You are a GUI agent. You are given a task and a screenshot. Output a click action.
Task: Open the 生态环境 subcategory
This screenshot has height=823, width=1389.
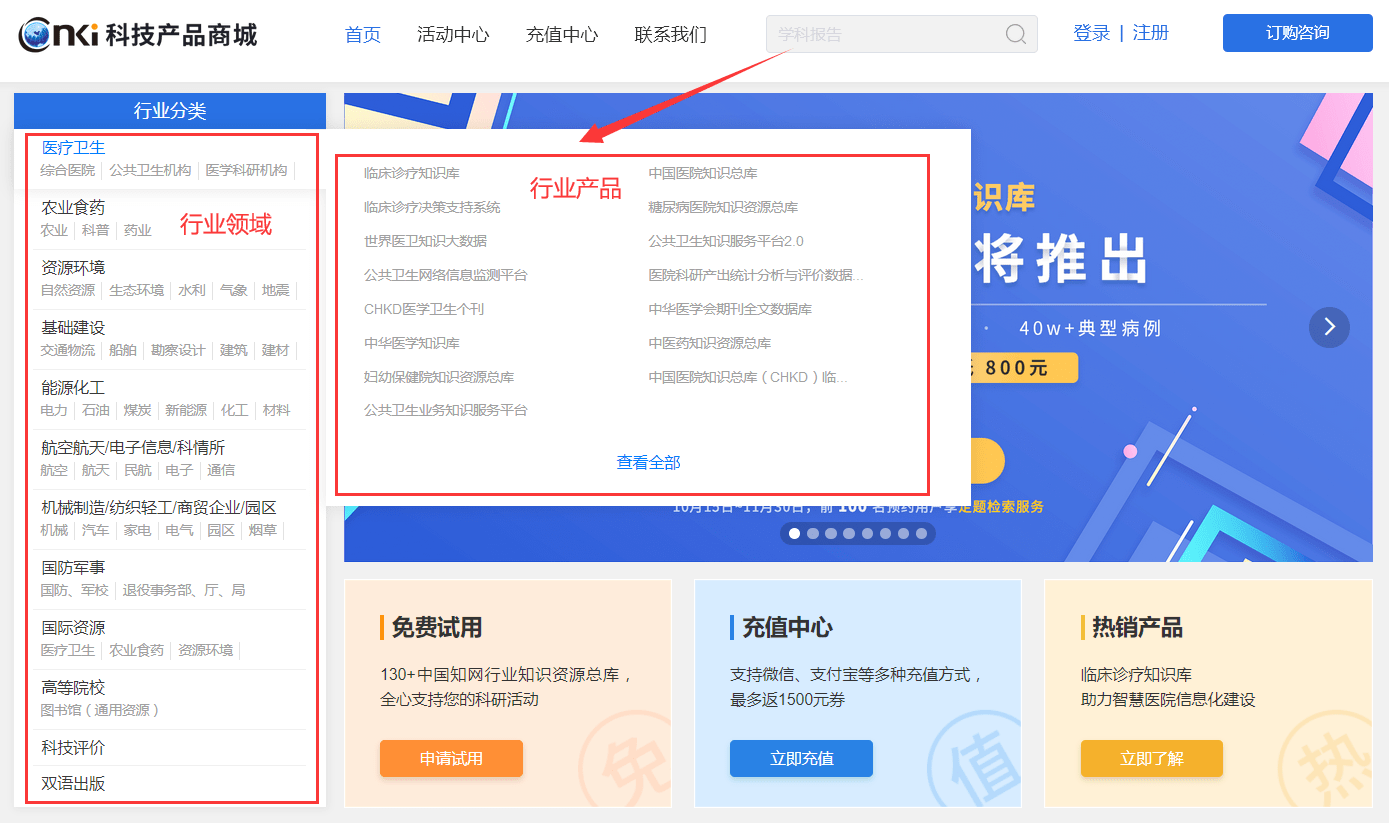136,290
